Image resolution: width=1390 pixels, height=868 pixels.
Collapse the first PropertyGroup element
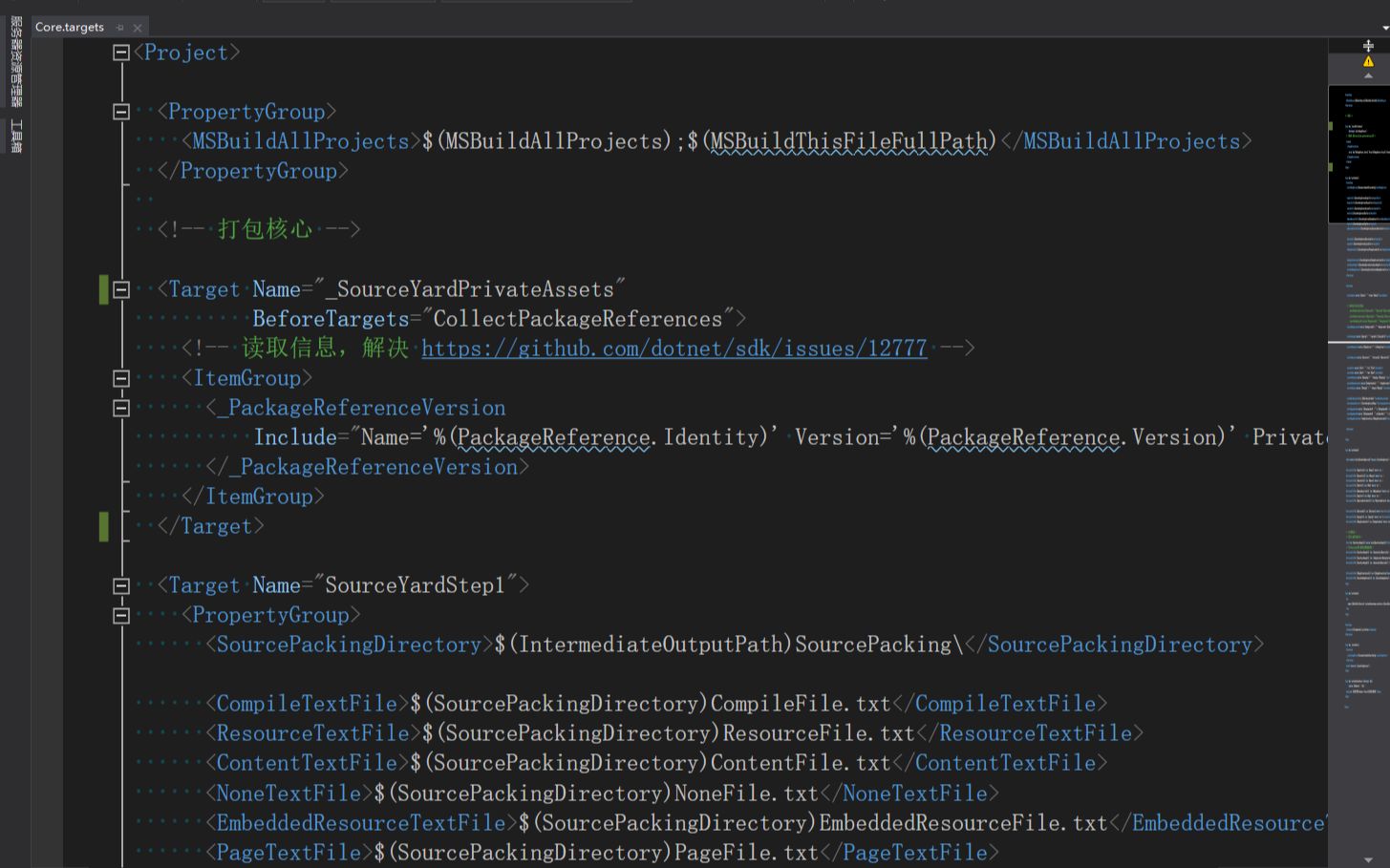click(121, 113)
